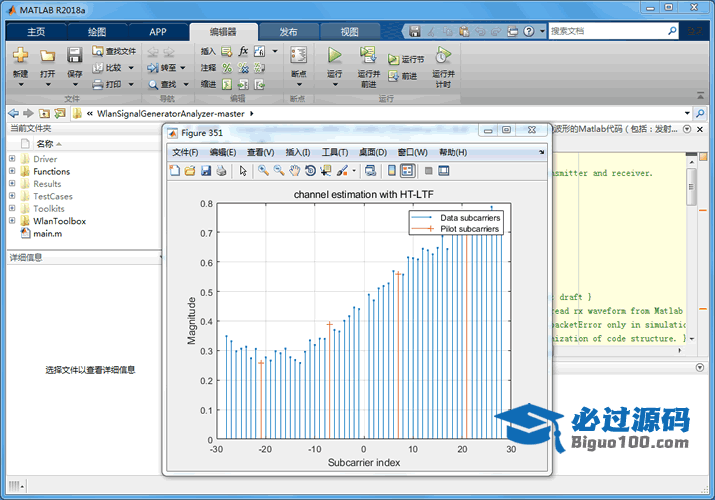Click the Zoom Out tool in Figure 351

point(279,170)
